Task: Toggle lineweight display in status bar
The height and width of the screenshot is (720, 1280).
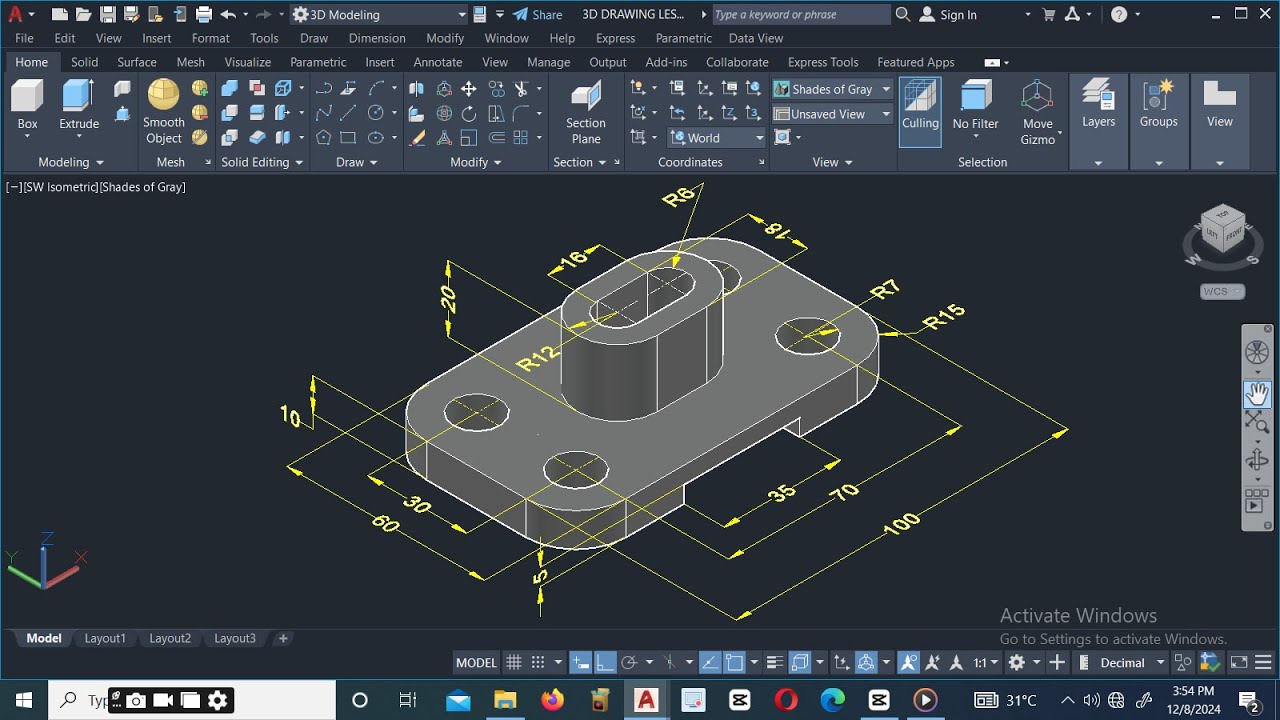Action: coord(774,662)
